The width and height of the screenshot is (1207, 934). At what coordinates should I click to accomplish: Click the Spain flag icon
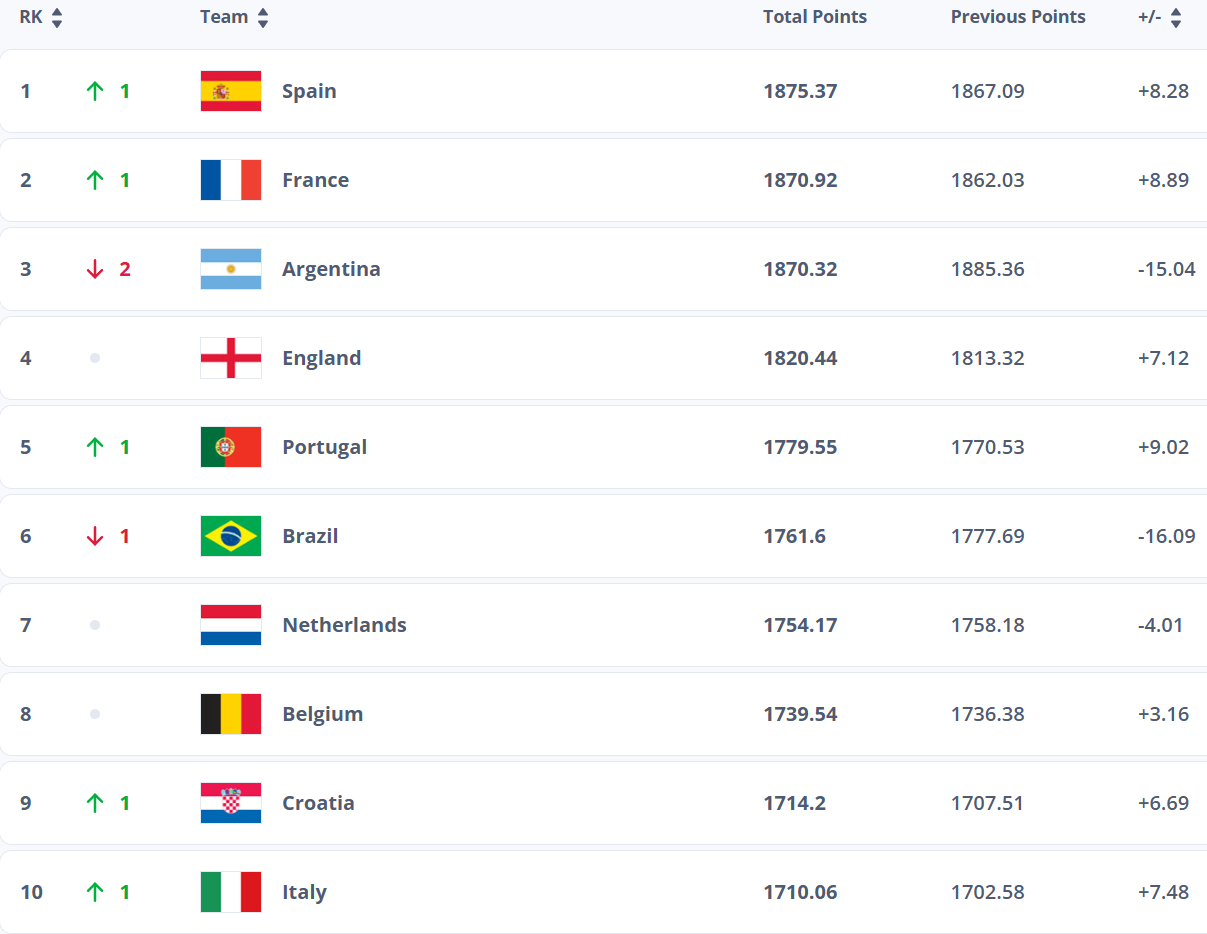(x=231, y=91)
